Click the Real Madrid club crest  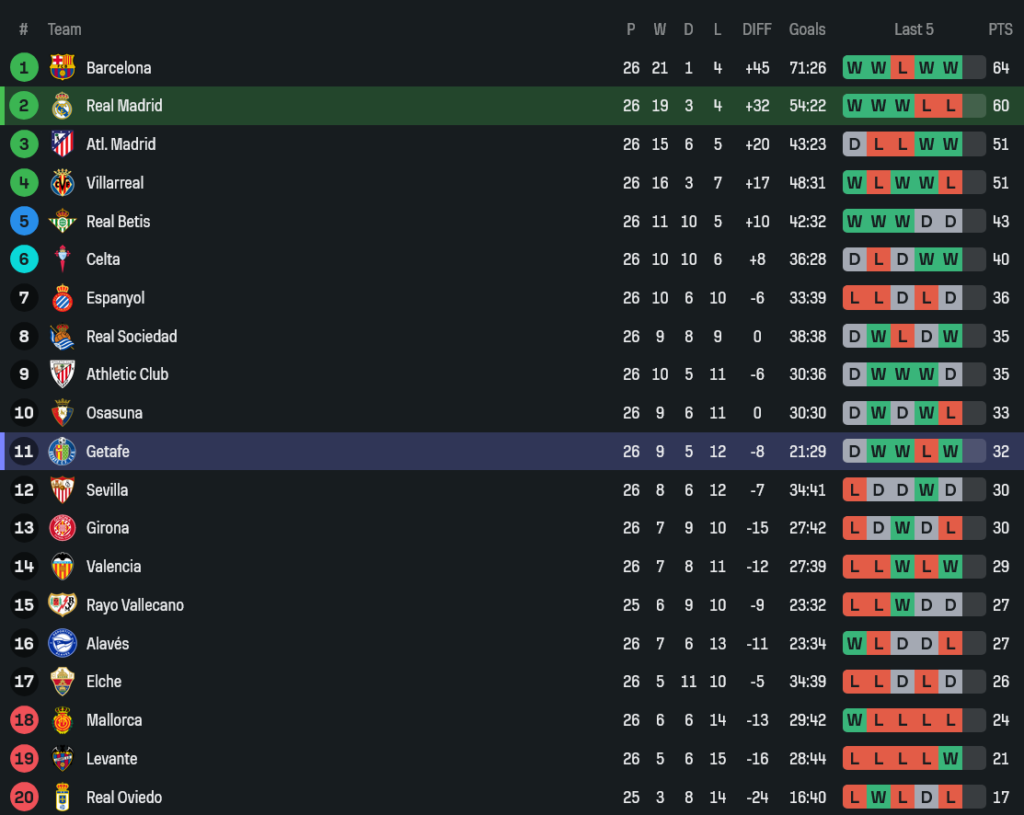[62, 106]
